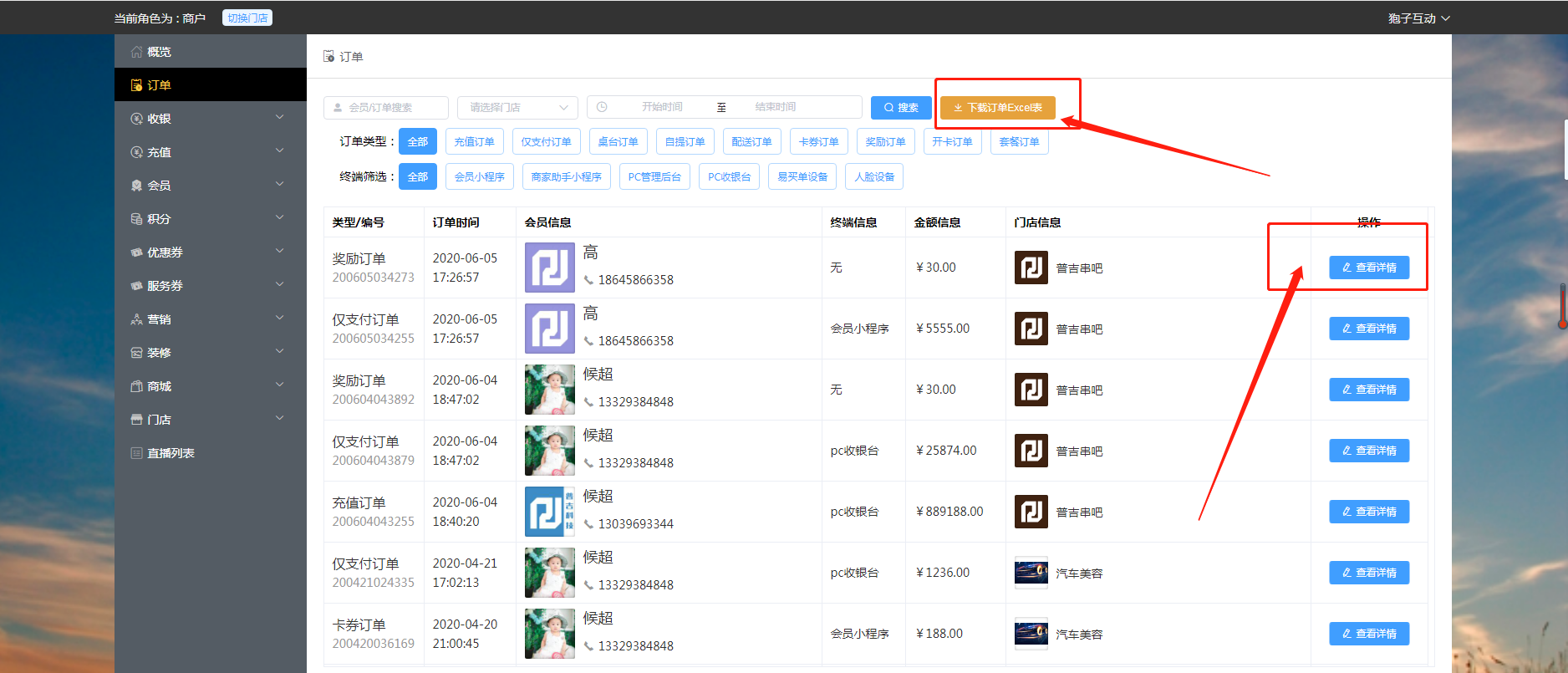
Task: Click the 概览 home icon
Action: point(136,52)
